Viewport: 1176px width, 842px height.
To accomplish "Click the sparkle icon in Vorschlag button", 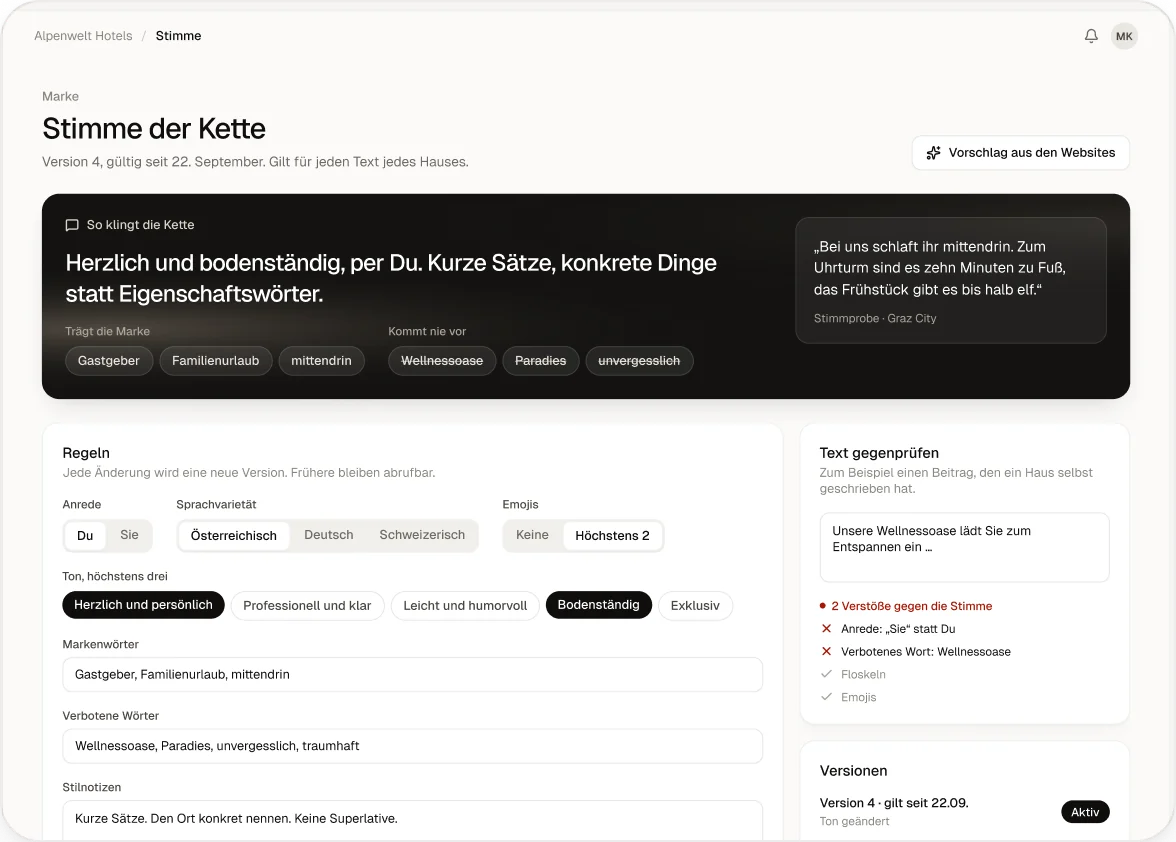I will point(933,153).
